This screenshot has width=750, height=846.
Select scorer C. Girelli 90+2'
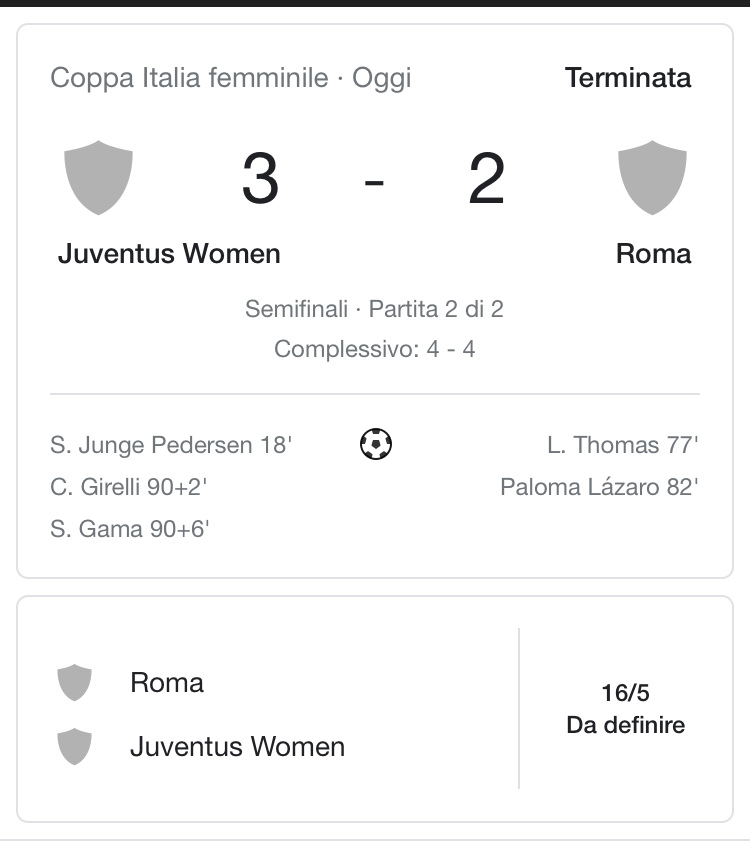(128, 487)
